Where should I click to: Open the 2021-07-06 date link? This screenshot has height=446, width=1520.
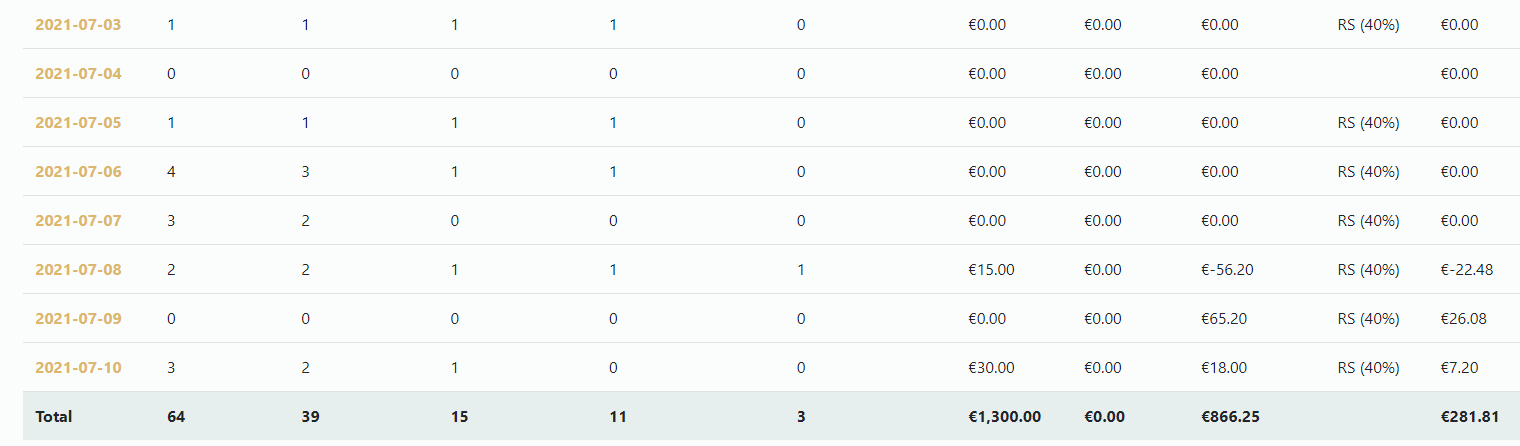coord(78,171)
